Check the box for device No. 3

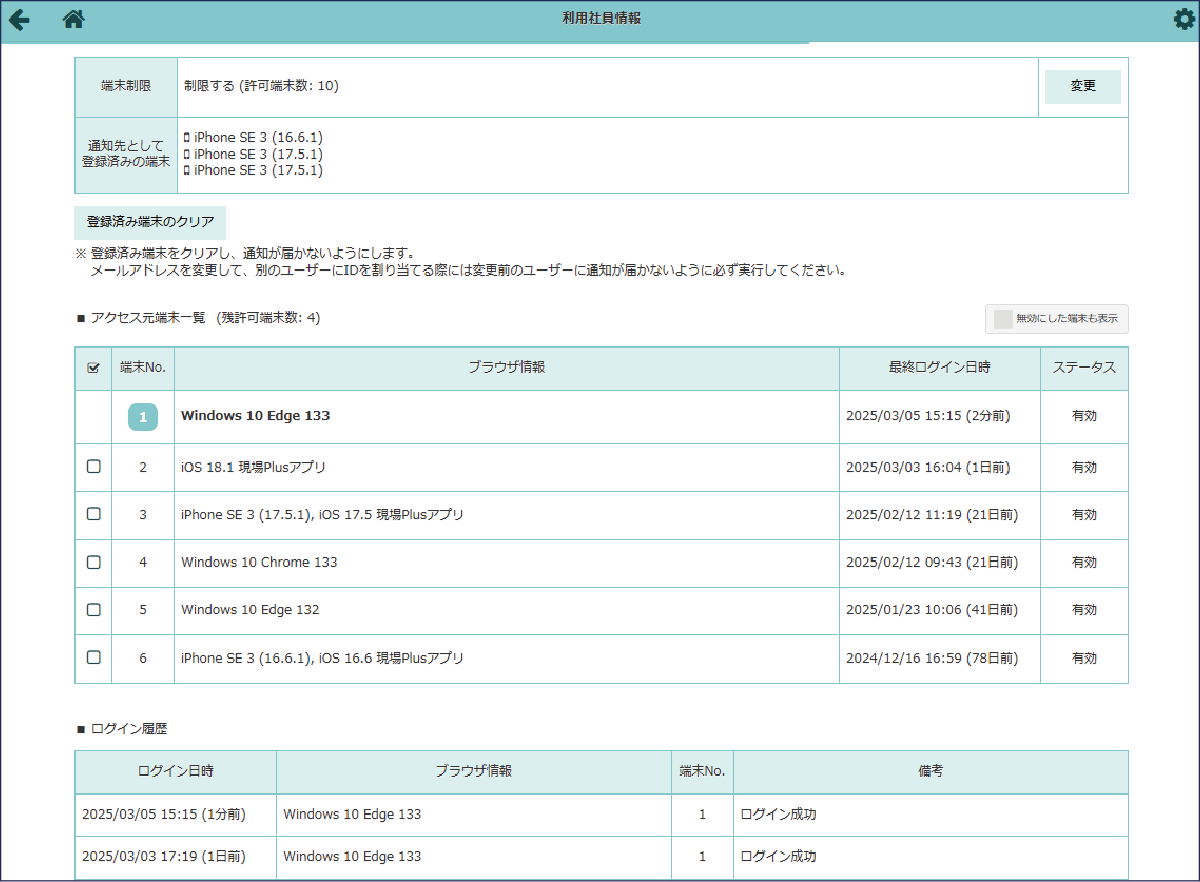pos(94,514)
